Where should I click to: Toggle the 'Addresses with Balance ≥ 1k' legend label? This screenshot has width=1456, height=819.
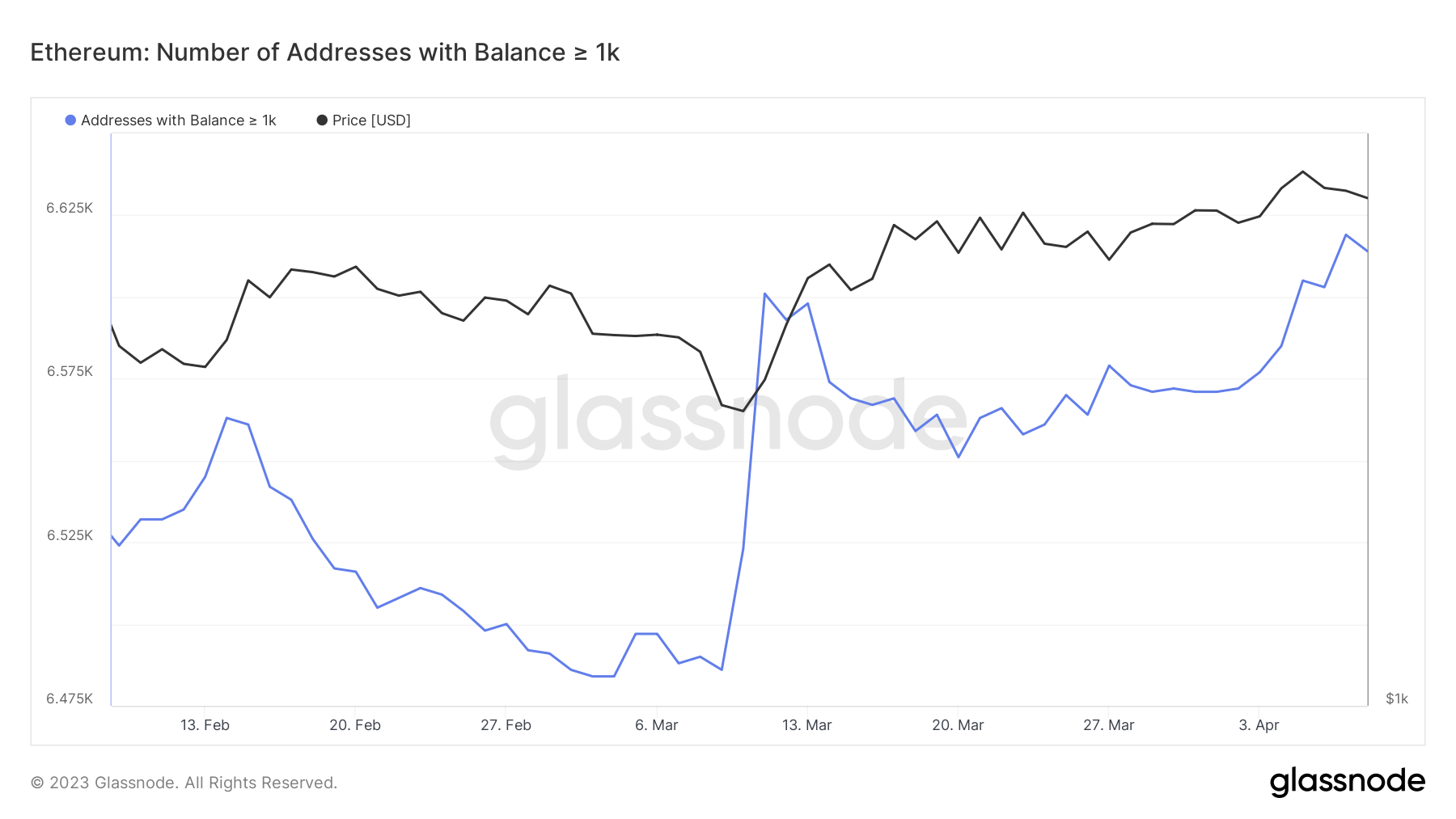tap(178, 120)
